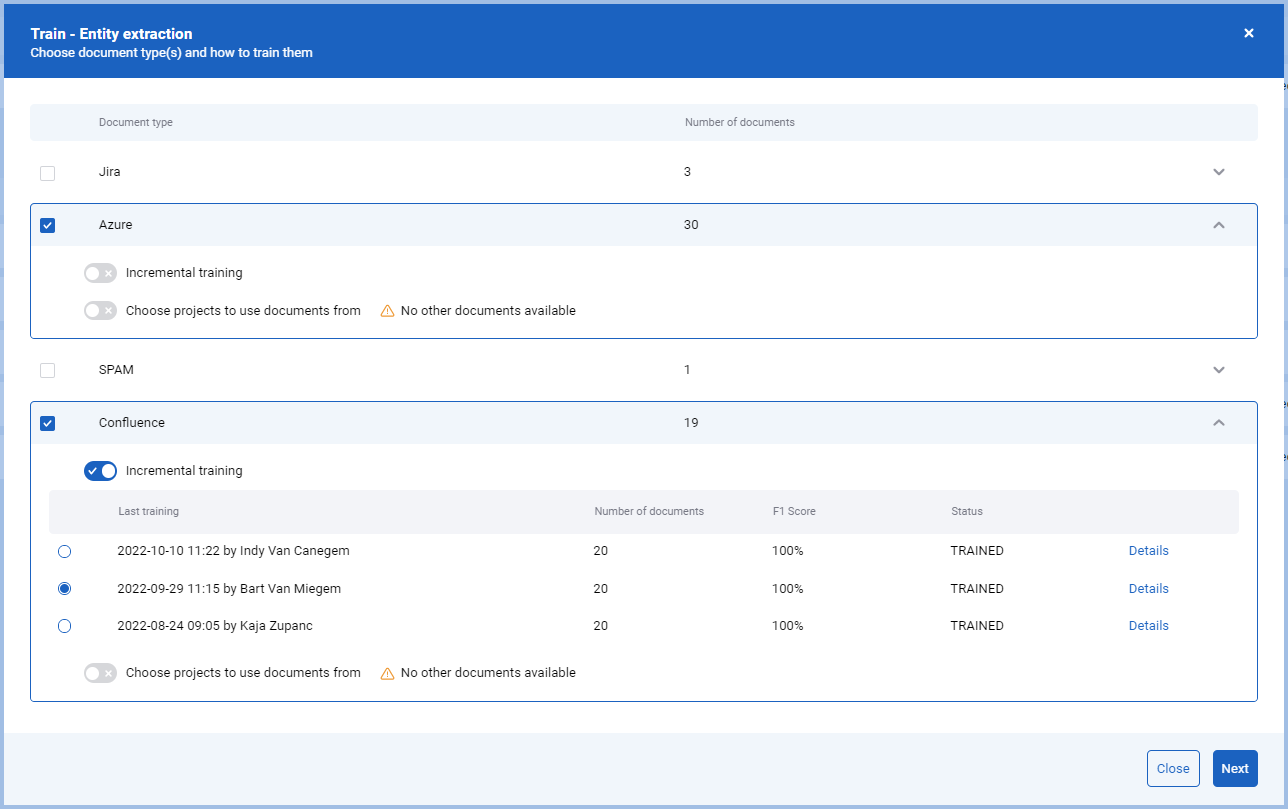
Task: Click 100% F1 score of Indy Van Canegem training
Action: (788, 551)
